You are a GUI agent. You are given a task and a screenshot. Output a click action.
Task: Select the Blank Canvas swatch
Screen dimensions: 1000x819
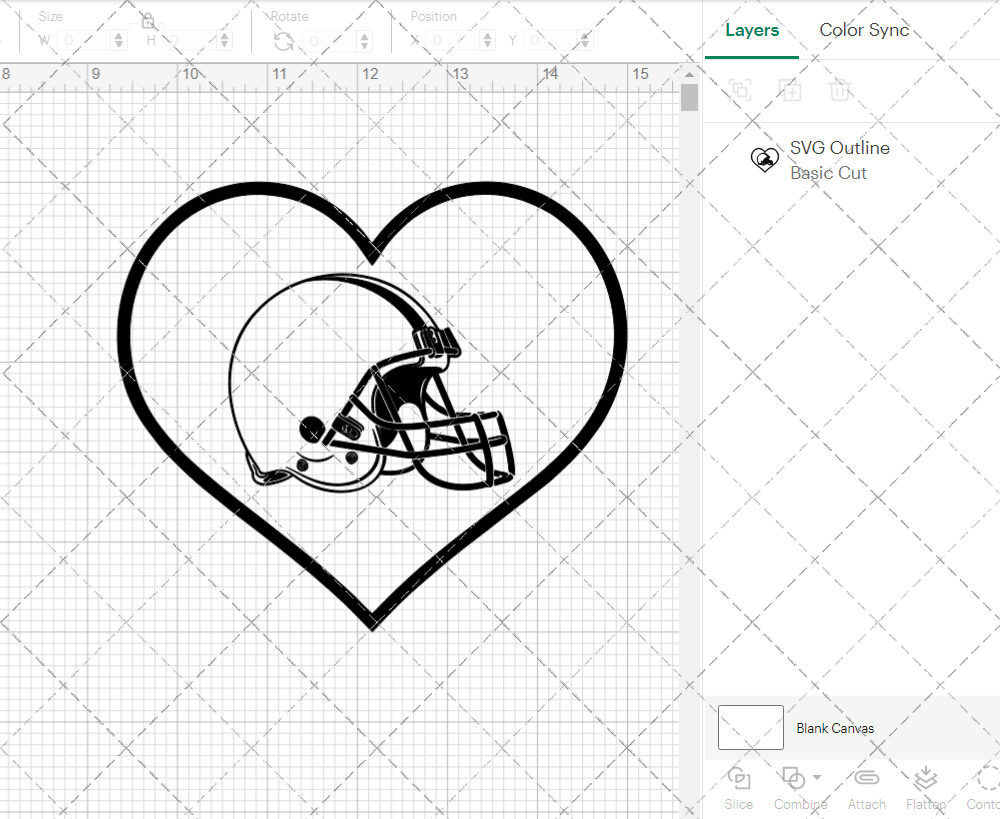pos(751,727)
